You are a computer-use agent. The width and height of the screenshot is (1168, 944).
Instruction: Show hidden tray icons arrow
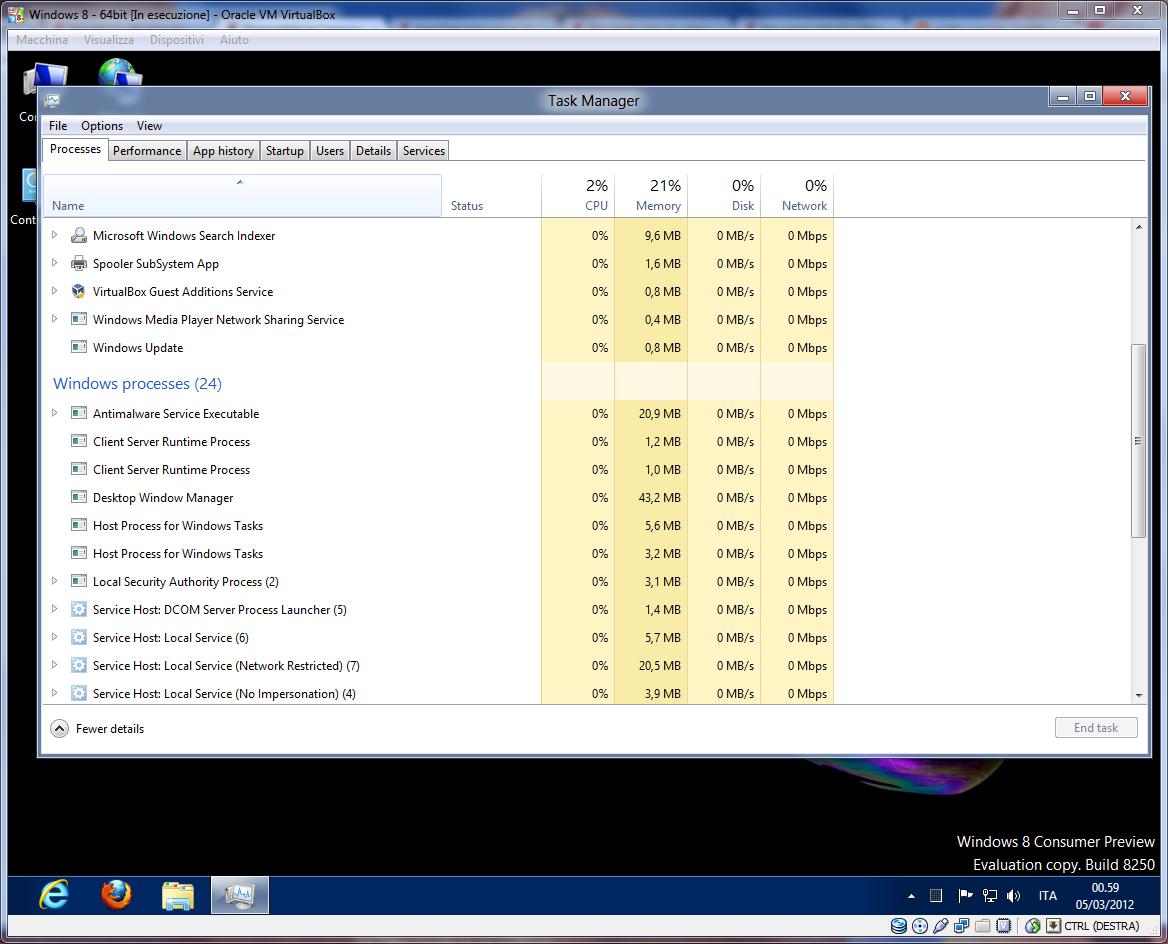click(911, 896)
